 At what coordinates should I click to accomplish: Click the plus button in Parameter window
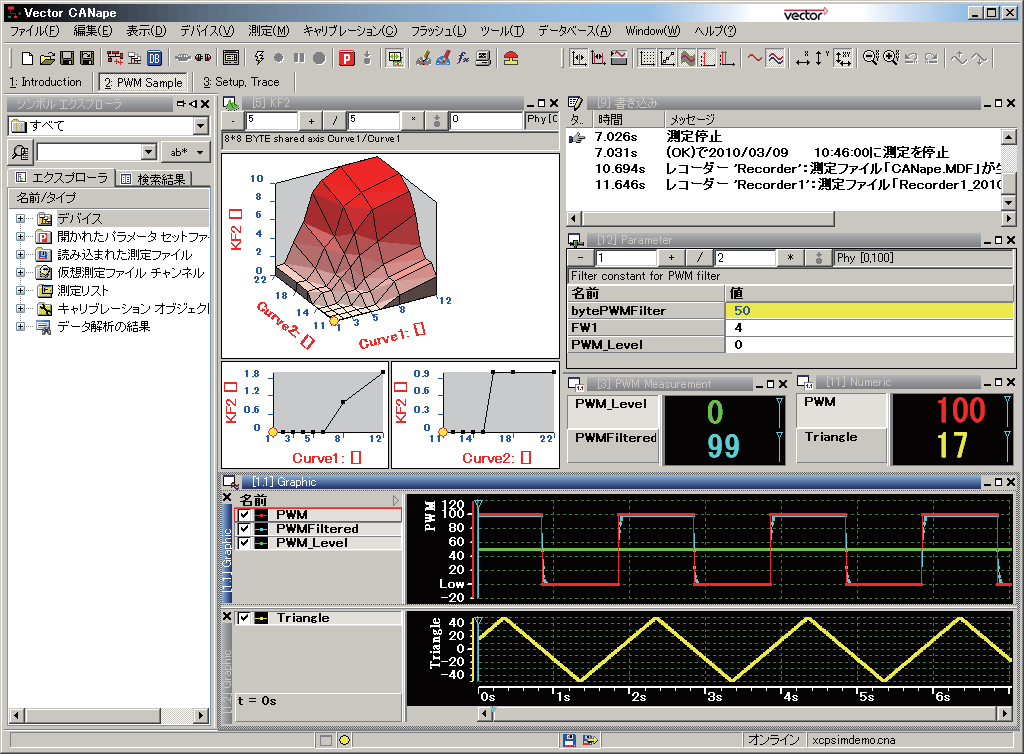[x=670, y=258]
